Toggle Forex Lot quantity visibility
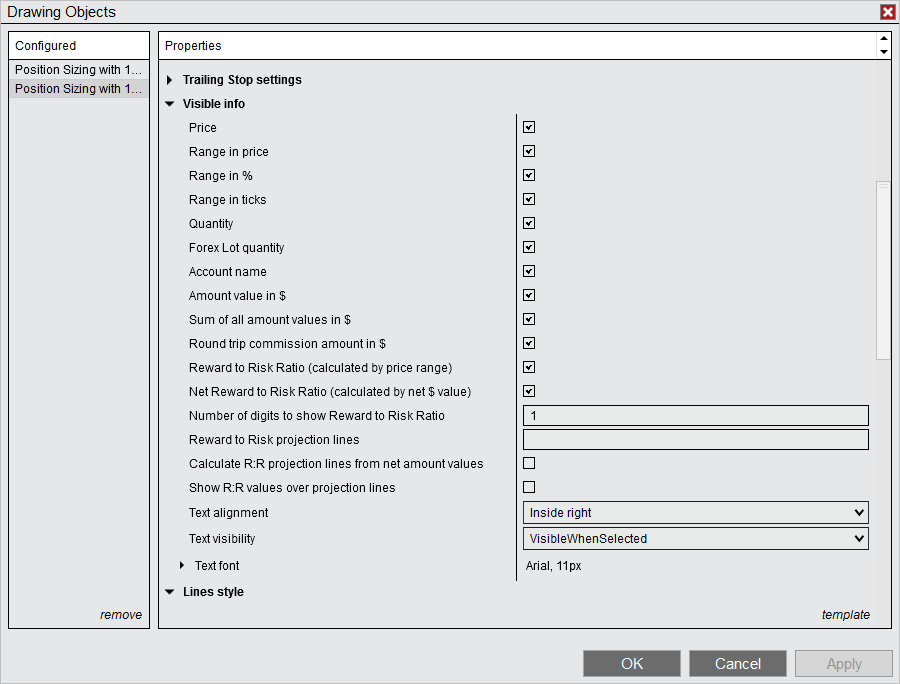The width and height of the screenshot is (900, 684). (x=528, y=247)
